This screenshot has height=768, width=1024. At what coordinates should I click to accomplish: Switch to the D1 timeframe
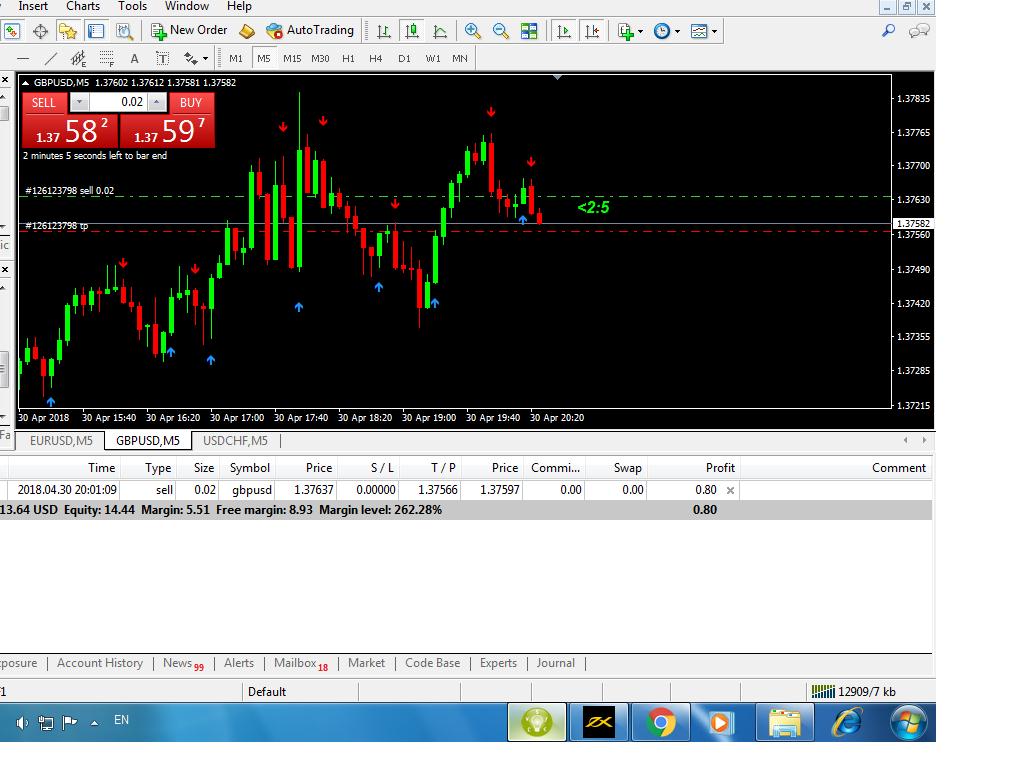pos(404,59)
